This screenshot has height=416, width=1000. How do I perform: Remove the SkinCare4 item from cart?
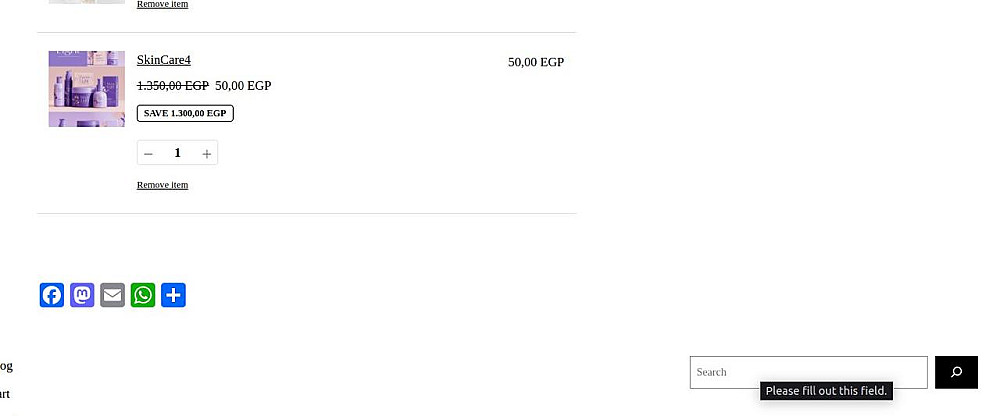162,185
